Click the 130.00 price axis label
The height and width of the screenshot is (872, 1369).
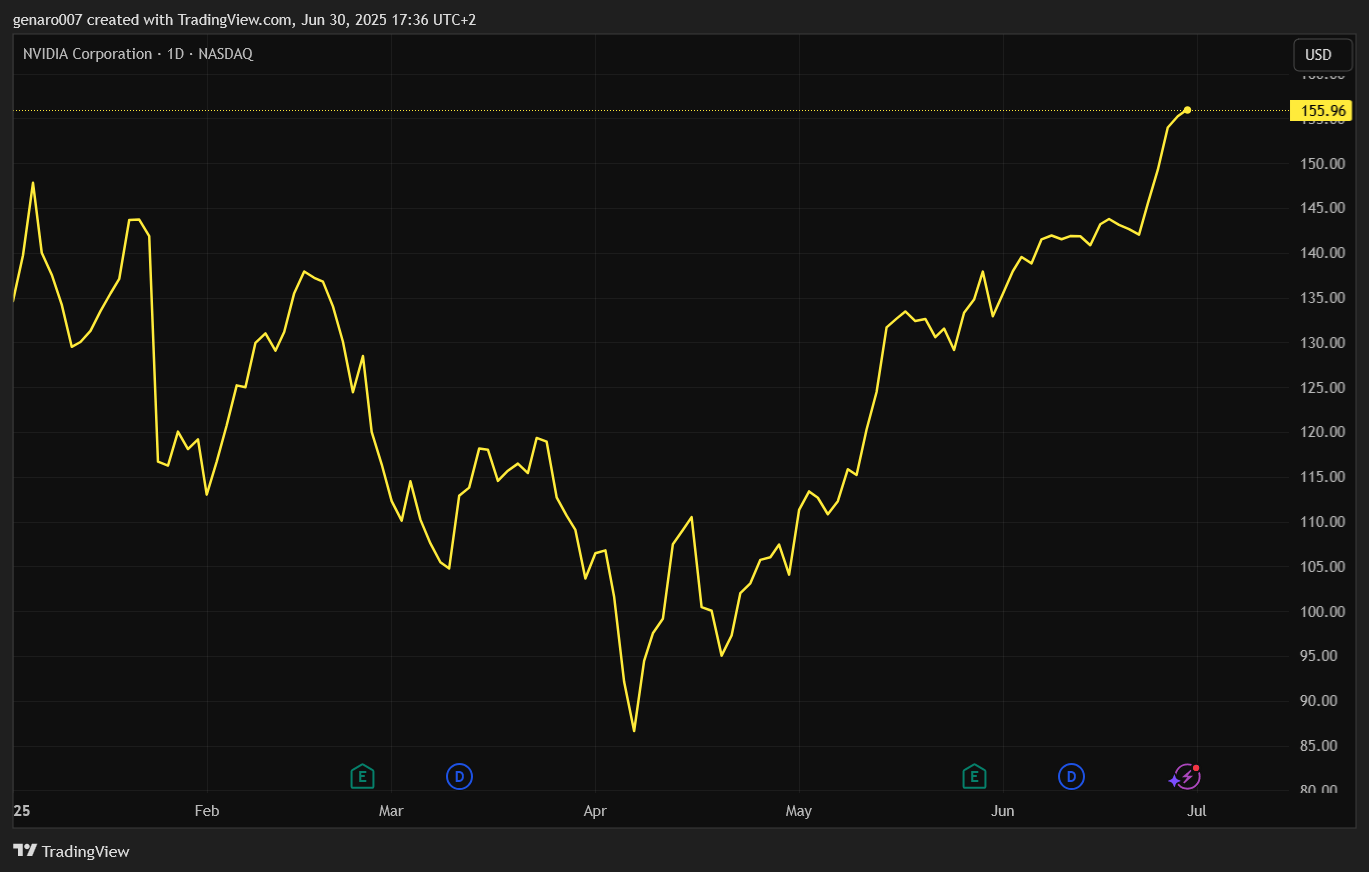click(1324, 343)
